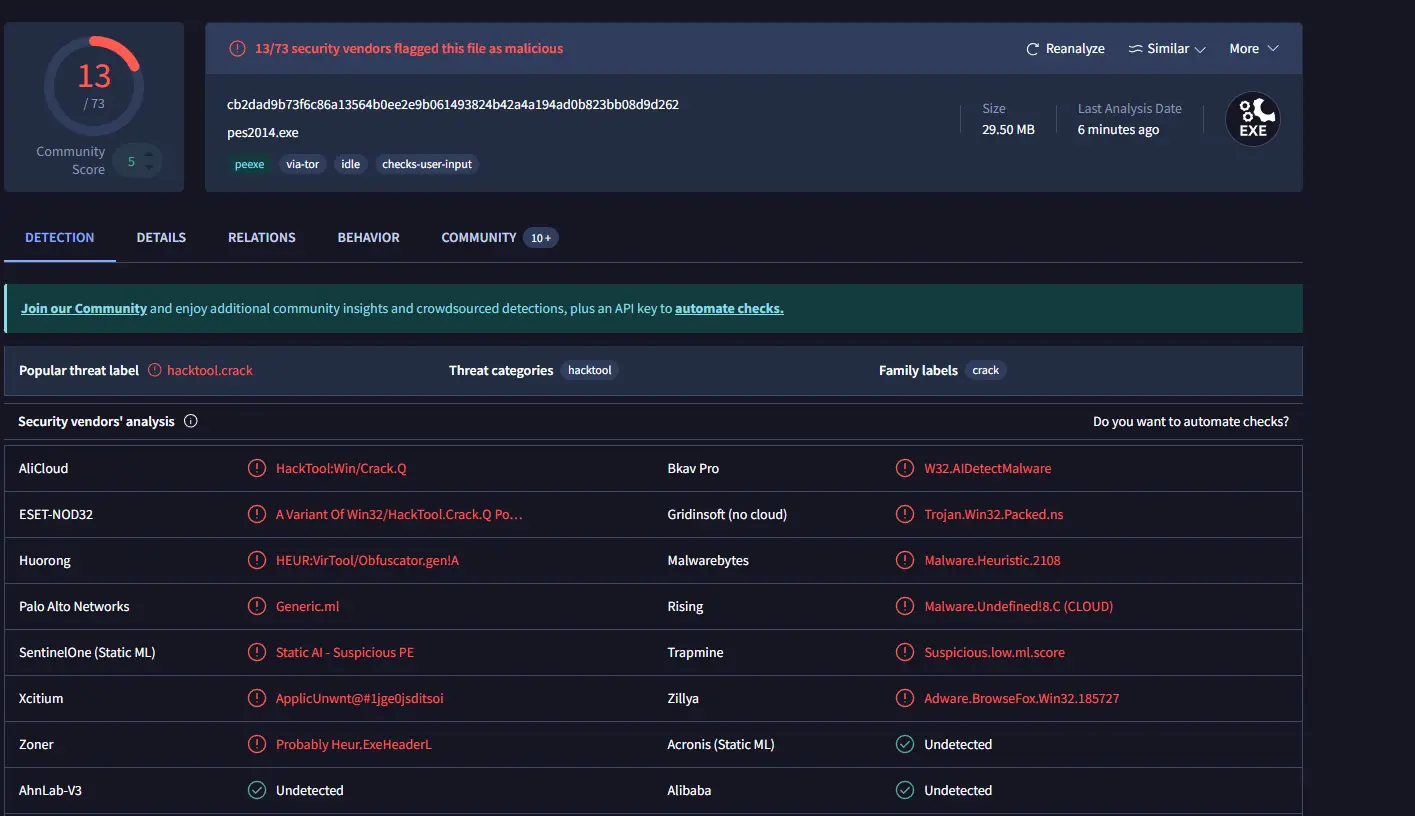Click the Xcitium detection alert icon

click(257, 698)
